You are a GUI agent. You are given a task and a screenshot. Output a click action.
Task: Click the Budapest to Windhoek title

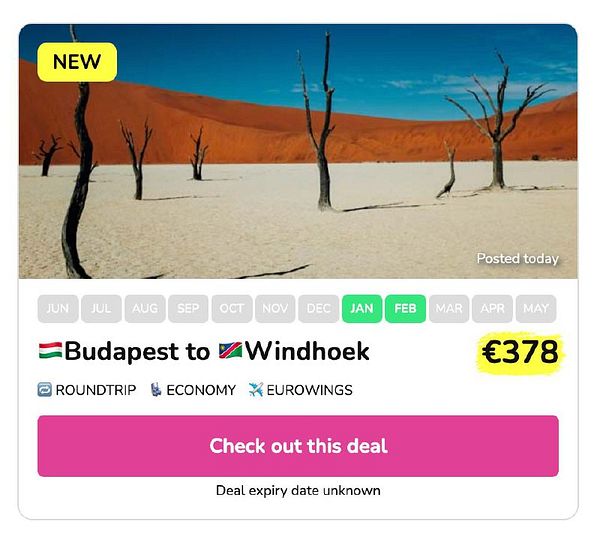tap(204, 351)
